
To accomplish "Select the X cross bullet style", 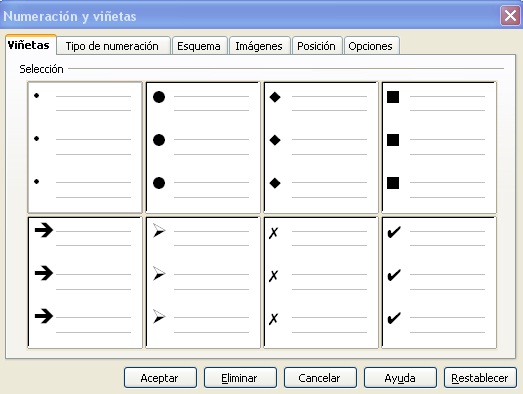I will 321,283.
